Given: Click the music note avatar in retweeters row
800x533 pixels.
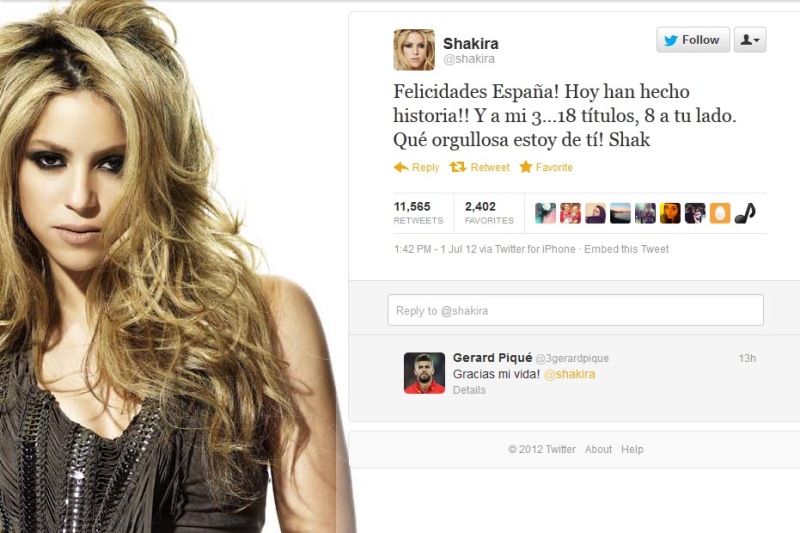Looking at the screenshot, I should point(745,213).
